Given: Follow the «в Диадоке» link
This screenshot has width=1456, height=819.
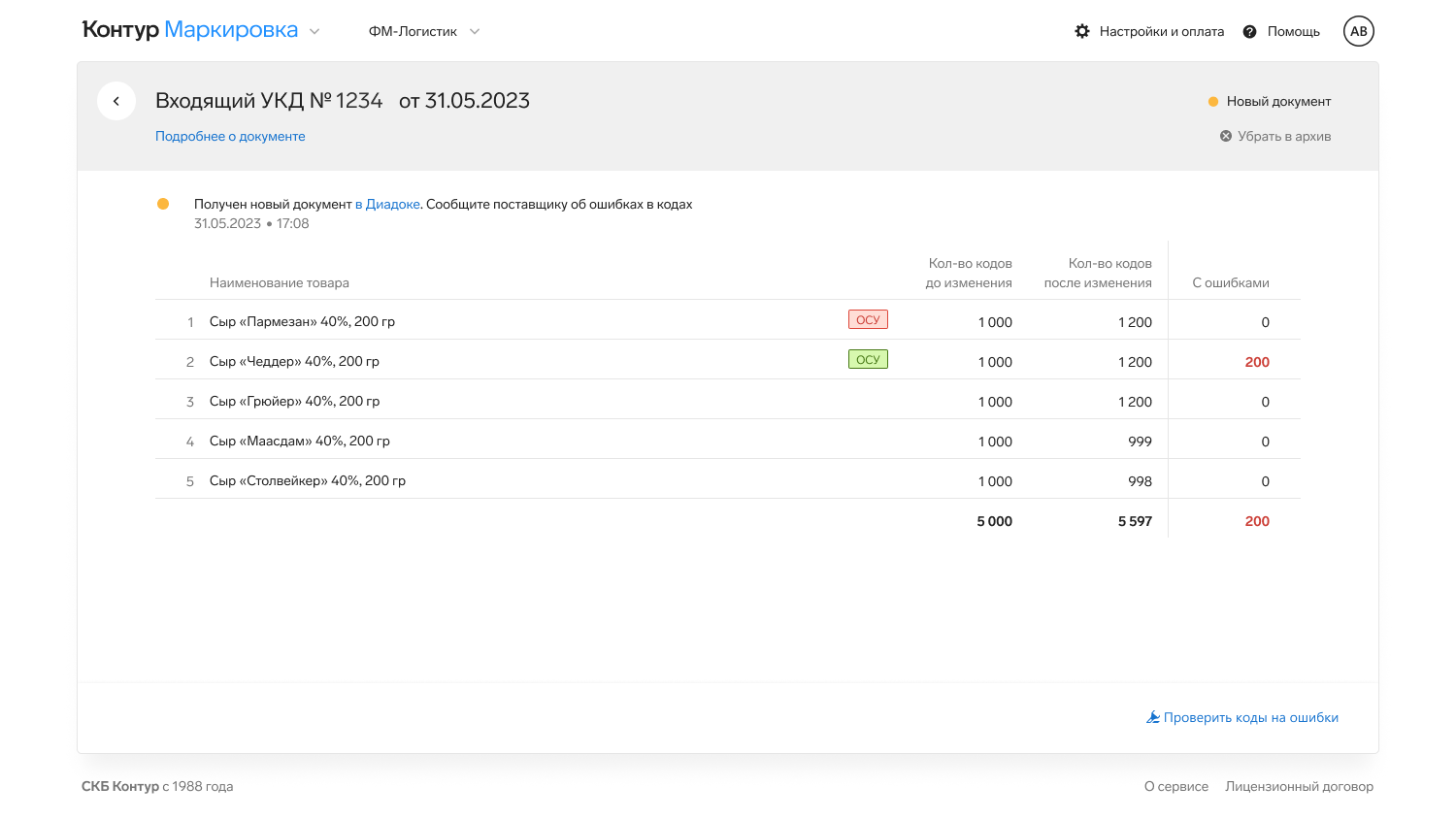Looking at the screenshot, I should point(387,204).
